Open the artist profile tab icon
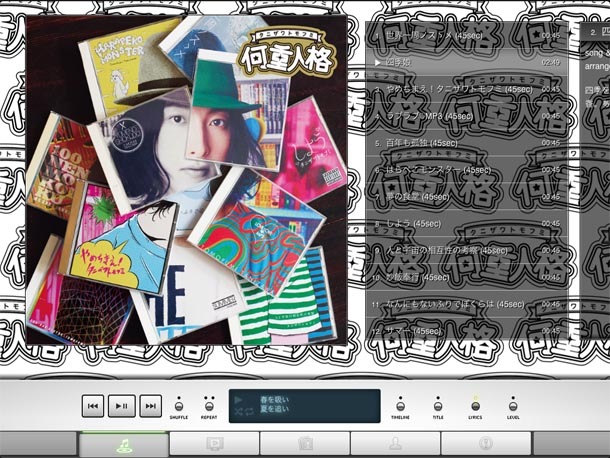The width and height of the screenshot is (610, 458). pyautogui.click(x=395, y=445)
